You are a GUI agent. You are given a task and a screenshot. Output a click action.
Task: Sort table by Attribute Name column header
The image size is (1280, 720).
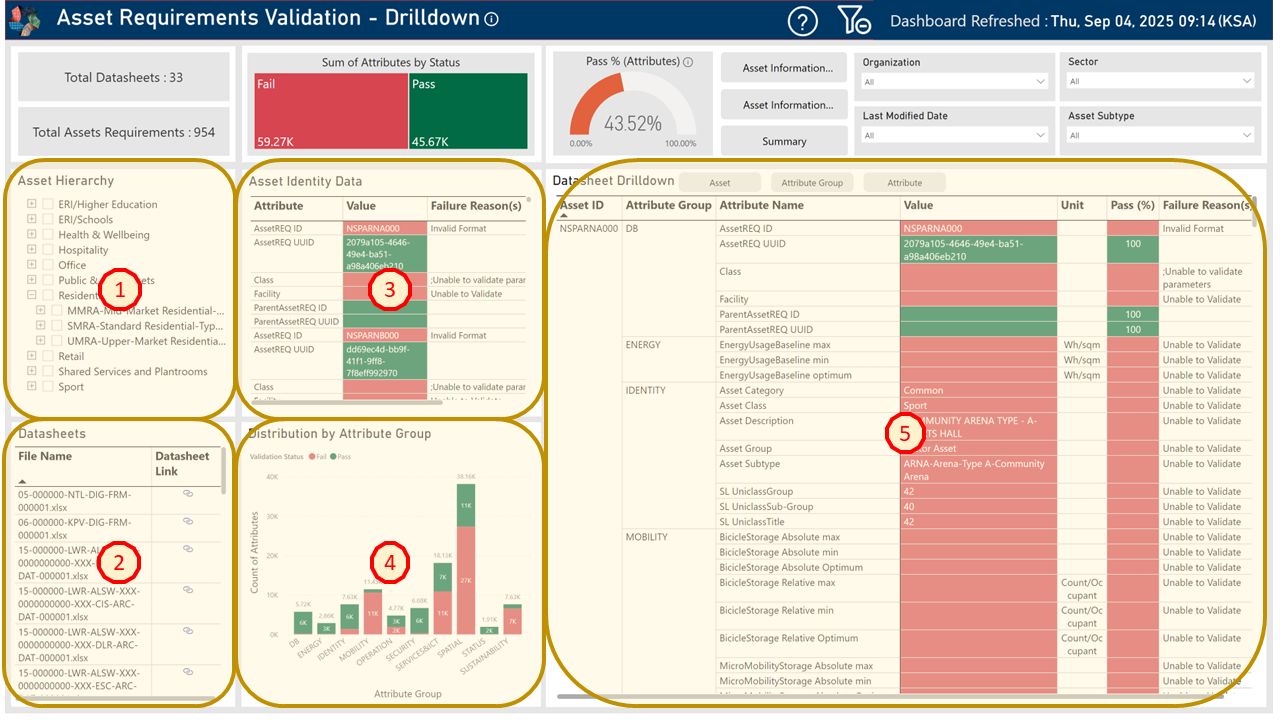(x=761, y=205)
